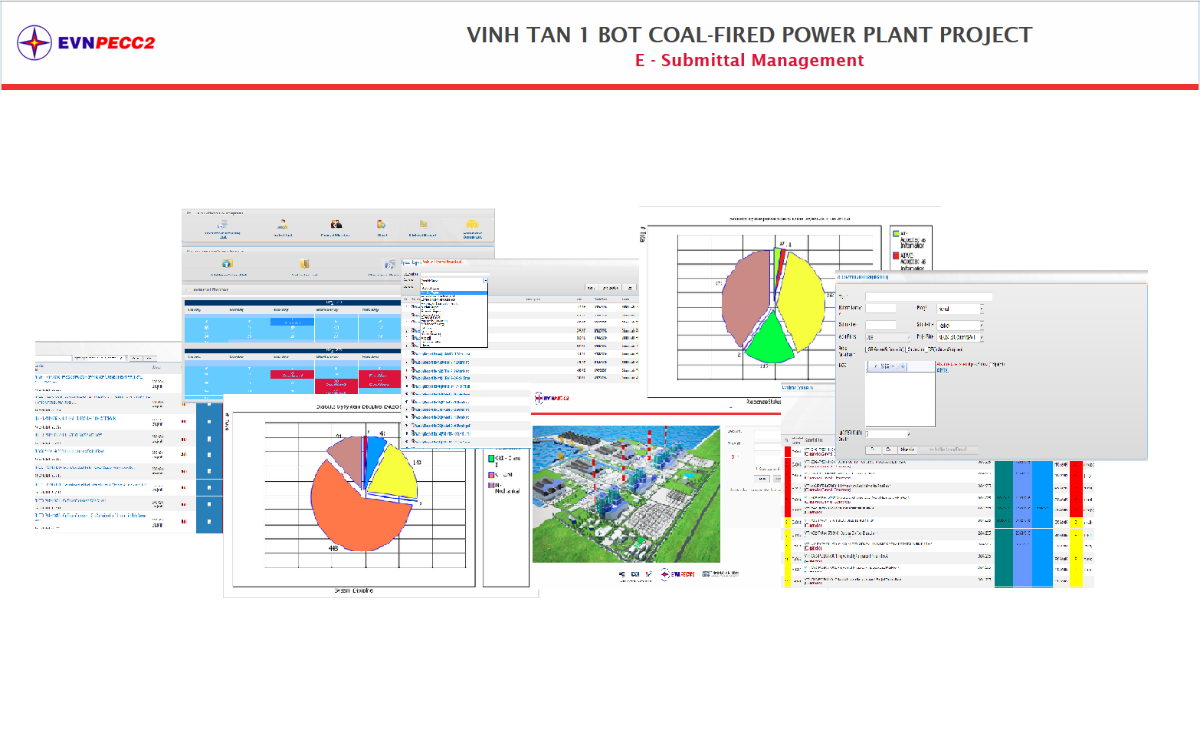Open the single-user icon in the top panel
This screenshot has width=1200, height=742.
coord(284,224)
